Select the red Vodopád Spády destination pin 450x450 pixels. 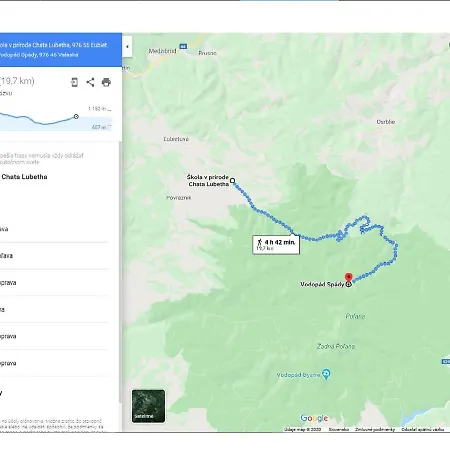[348, 278]
